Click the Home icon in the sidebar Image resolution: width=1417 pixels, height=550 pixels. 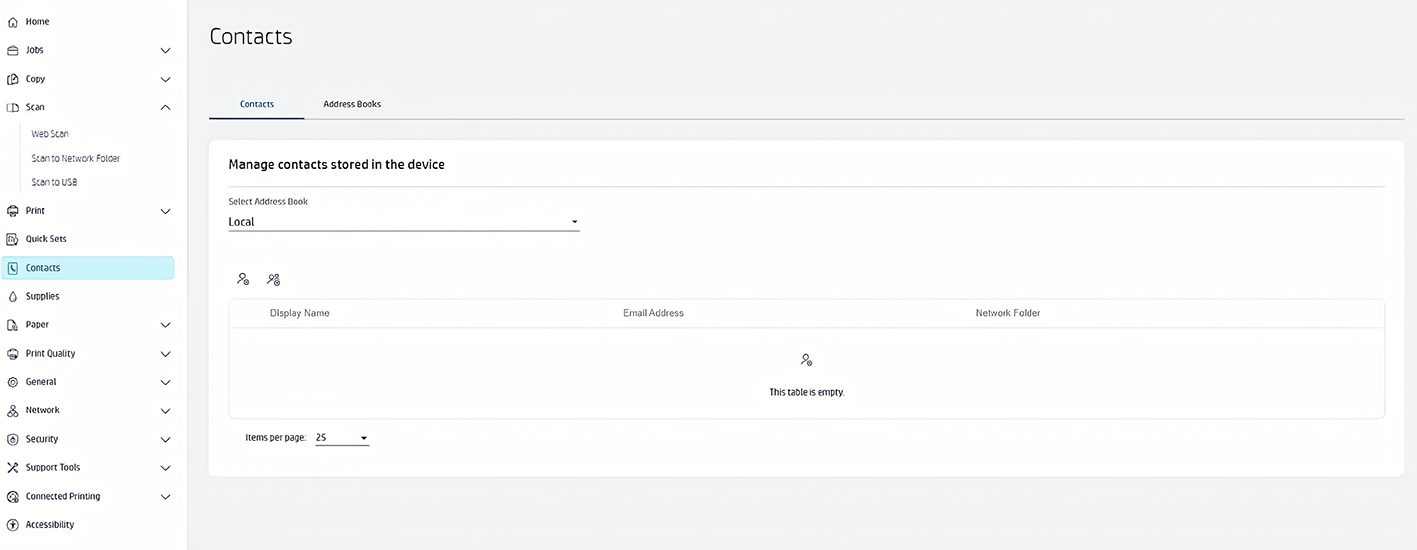coord(13,22)
